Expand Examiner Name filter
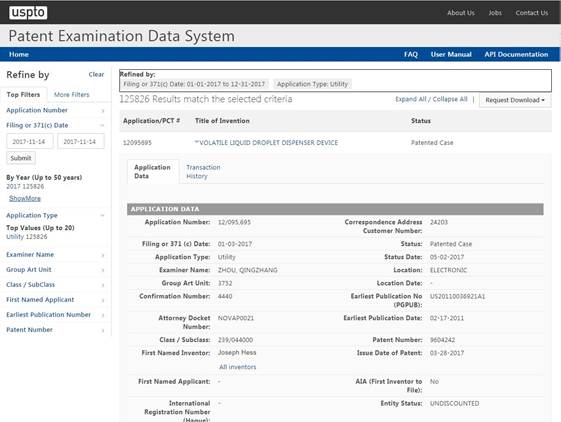The height and width of the screenshot is (422, 561). tap(55, 255)
